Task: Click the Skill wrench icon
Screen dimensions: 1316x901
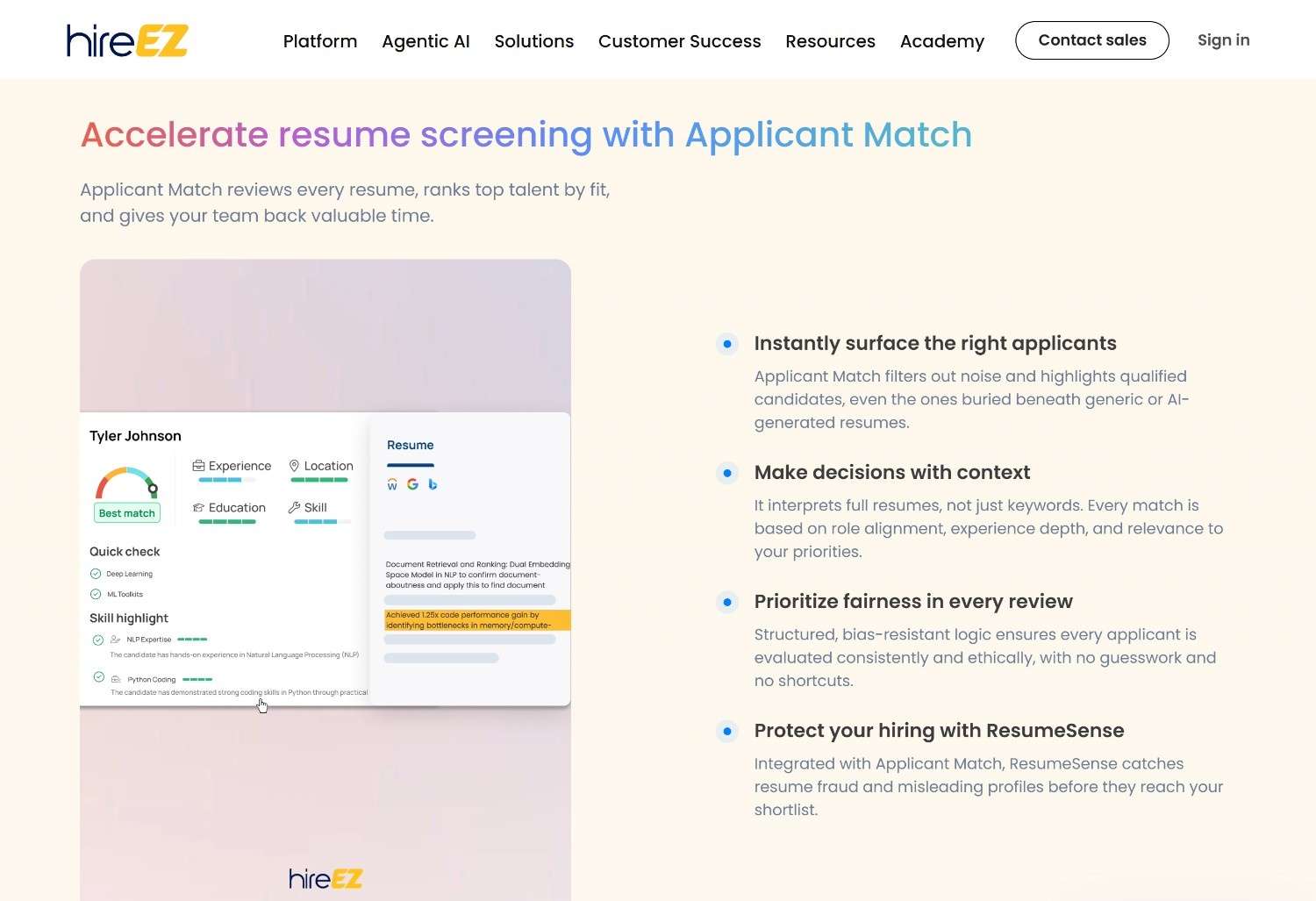Action: pos(294,508)
